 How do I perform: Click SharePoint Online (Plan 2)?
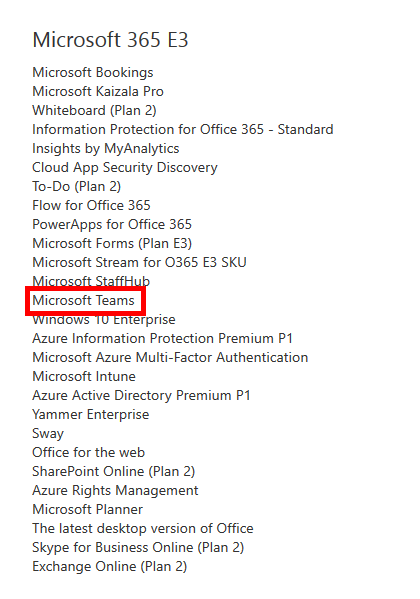pos(114,472)
